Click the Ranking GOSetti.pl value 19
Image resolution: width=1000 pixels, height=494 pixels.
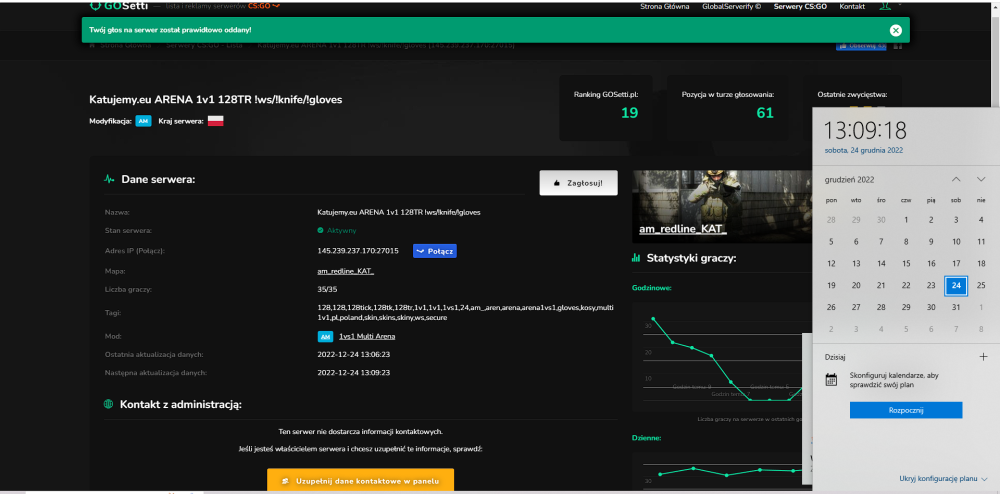tap(629, 113)
